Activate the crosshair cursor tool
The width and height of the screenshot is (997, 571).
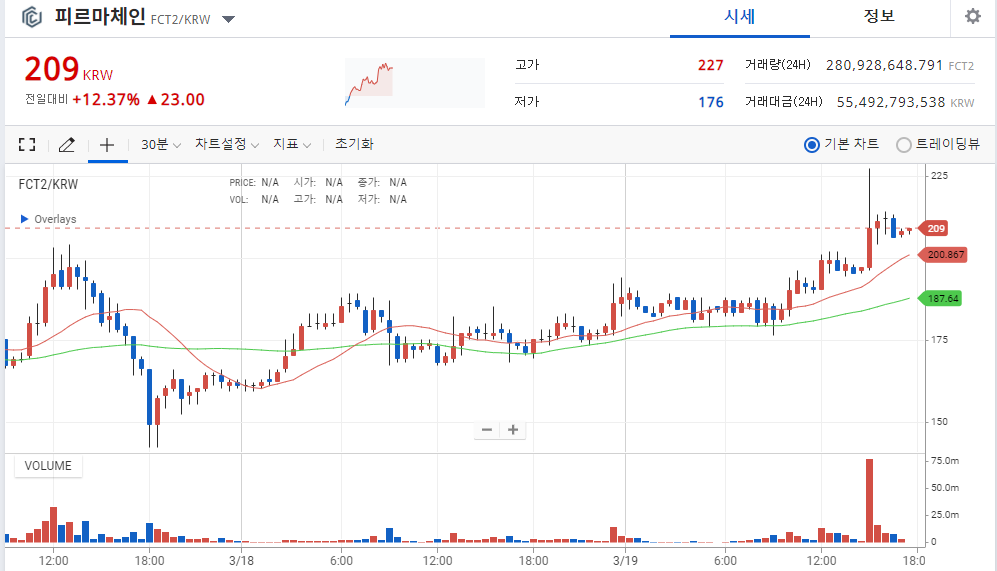pyautogui.click(x=107, y=144)
